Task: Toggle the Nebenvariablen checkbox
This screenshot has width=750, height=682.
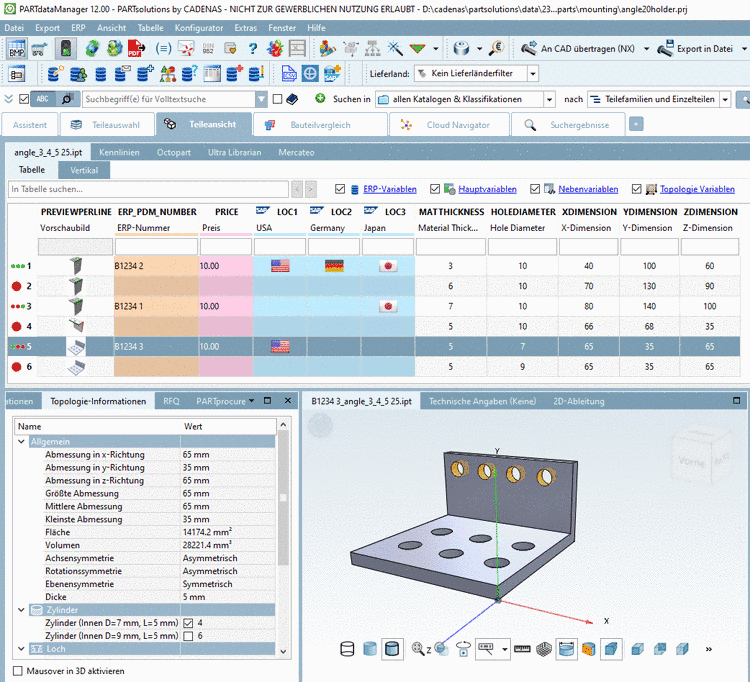Action: click(535, 189)
